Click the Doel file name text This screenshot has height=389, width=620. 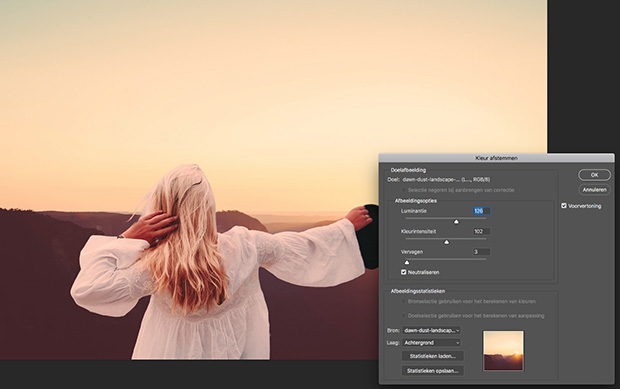[x=446, y=179]
